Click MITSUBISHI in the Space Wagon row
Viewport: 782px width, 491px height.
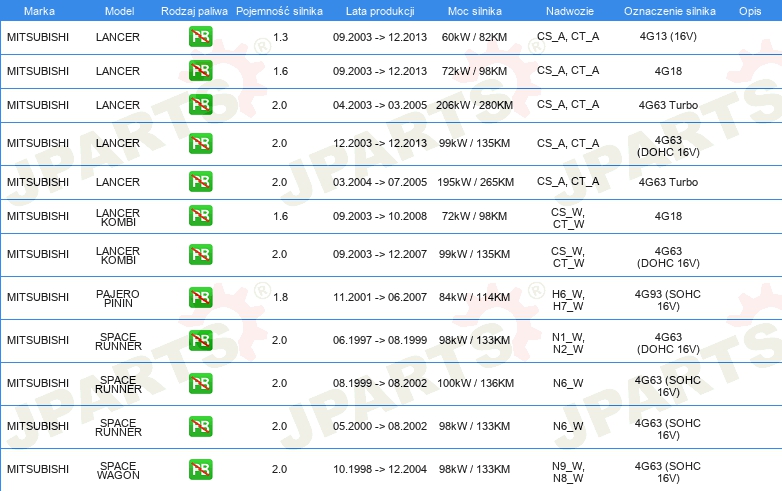click(x=38, y=469)
